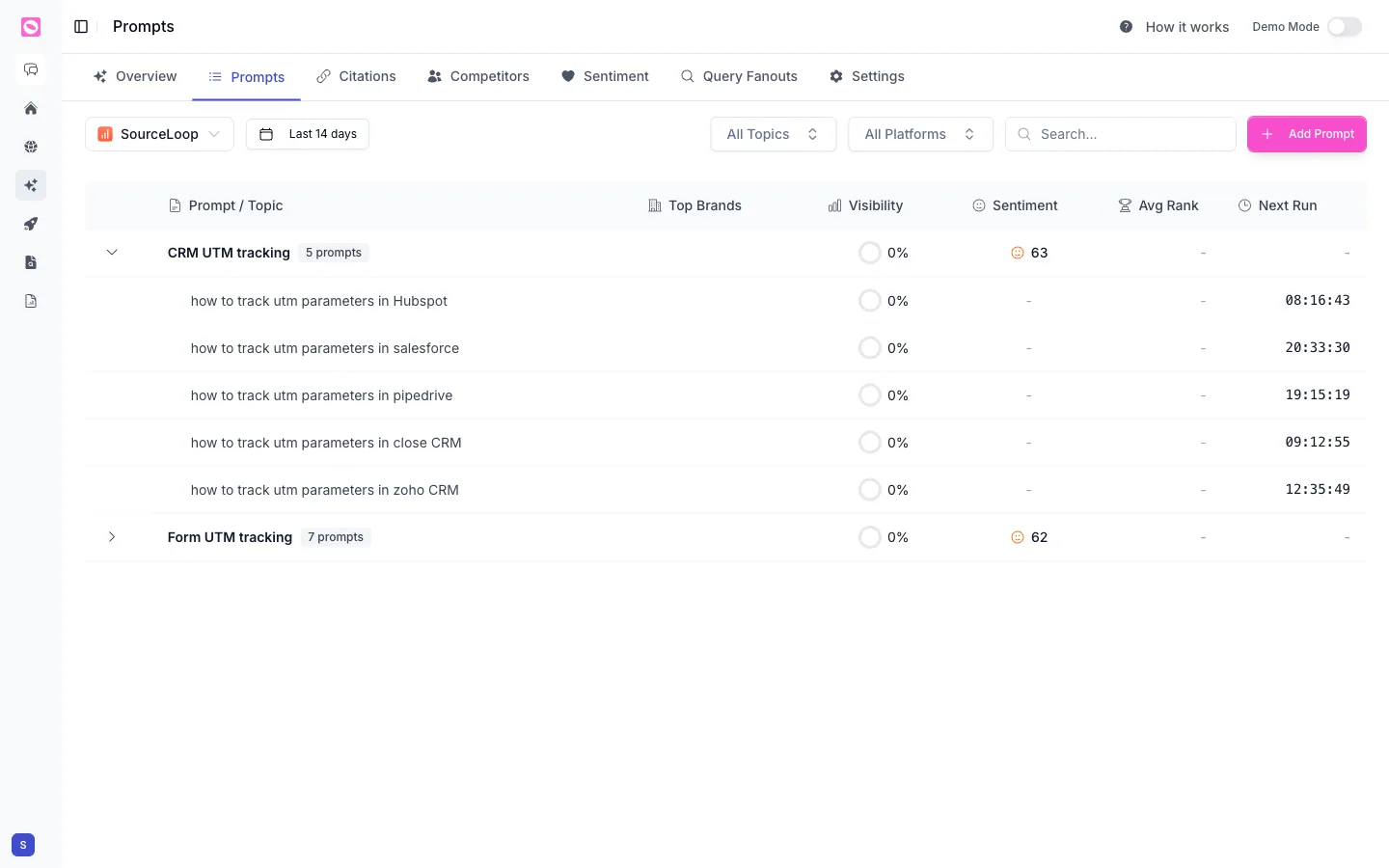The width and height of the screenshot is (1389, 868).
Task: Open the globe icon in the sidebar
Action: [x=31, y=147]
